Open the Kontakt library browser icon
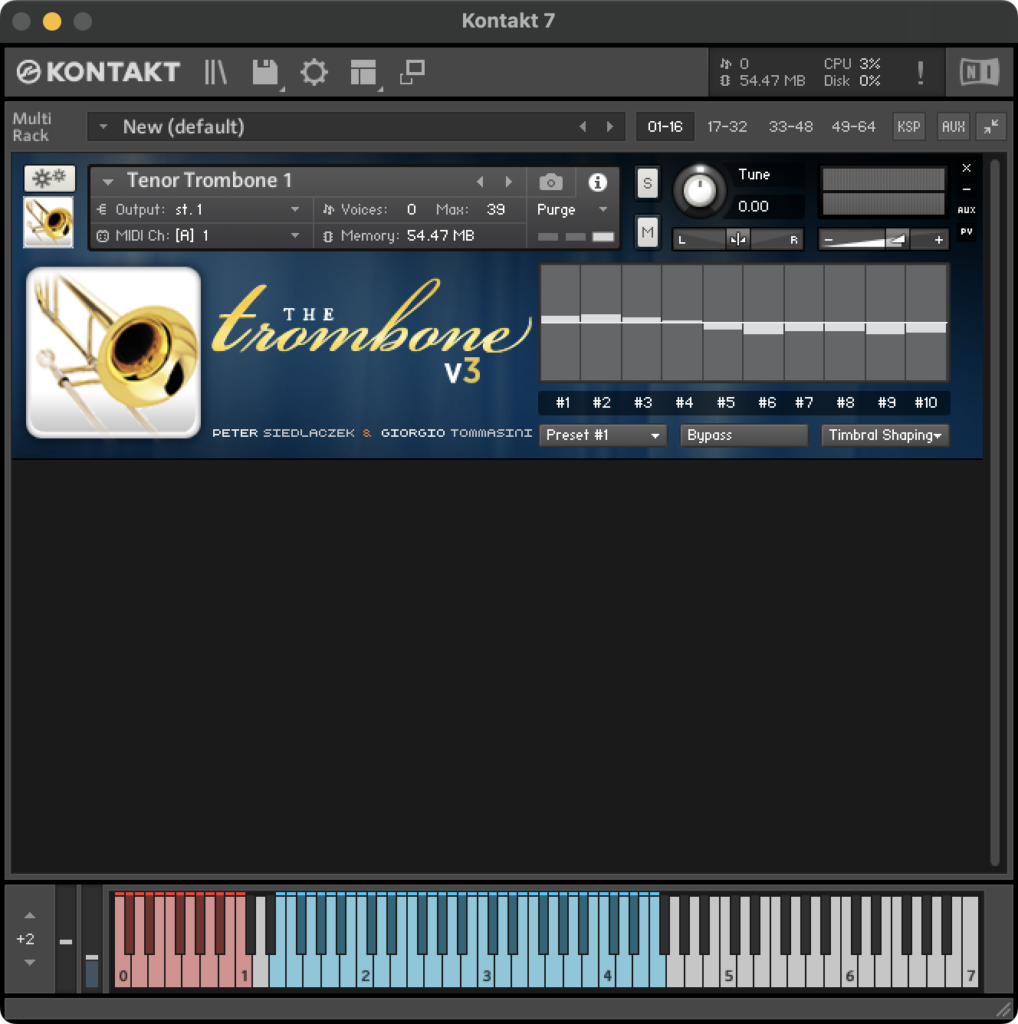Viewport: 1018px width, 1024px height. click(x=215, y=72)
